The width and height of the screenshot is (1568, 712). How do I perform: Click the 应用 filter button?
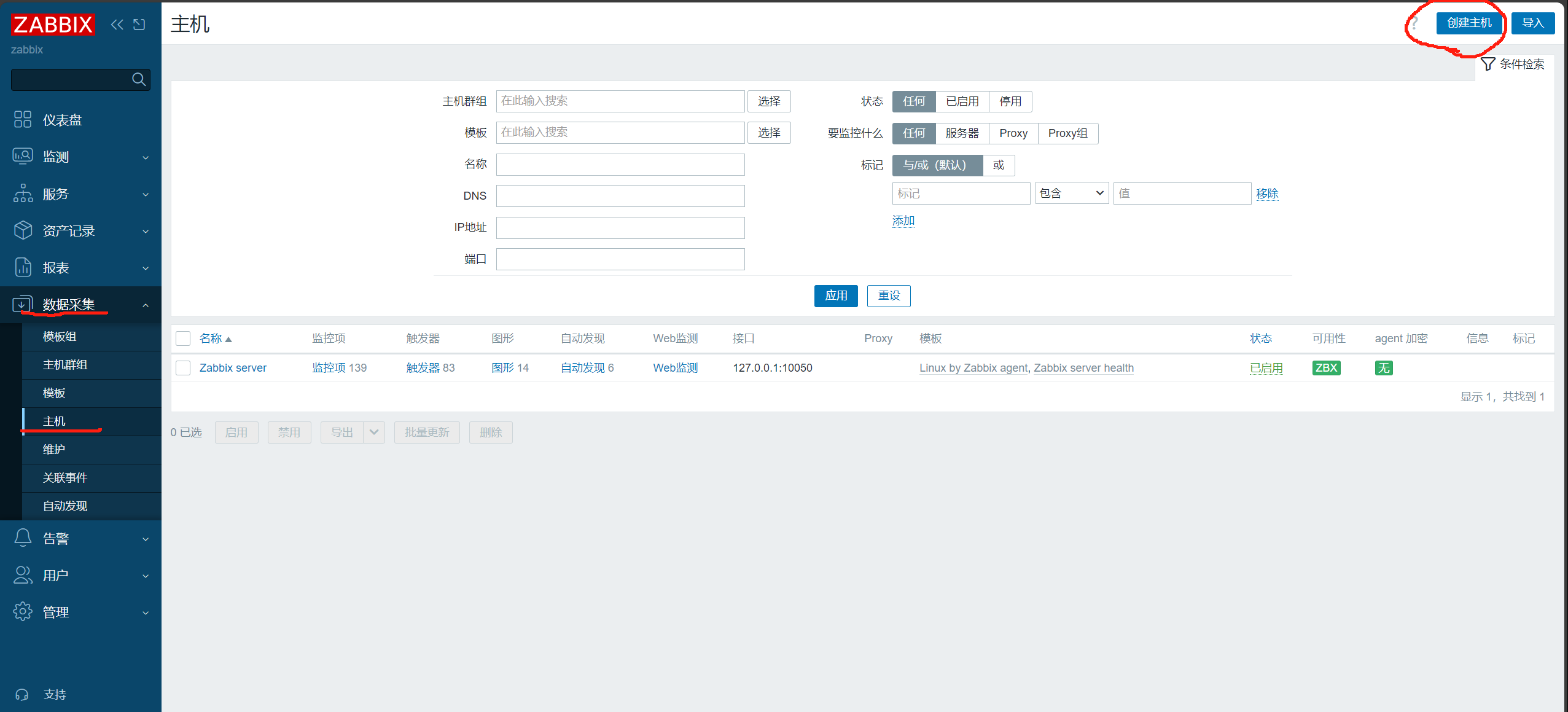pos(836,296)
